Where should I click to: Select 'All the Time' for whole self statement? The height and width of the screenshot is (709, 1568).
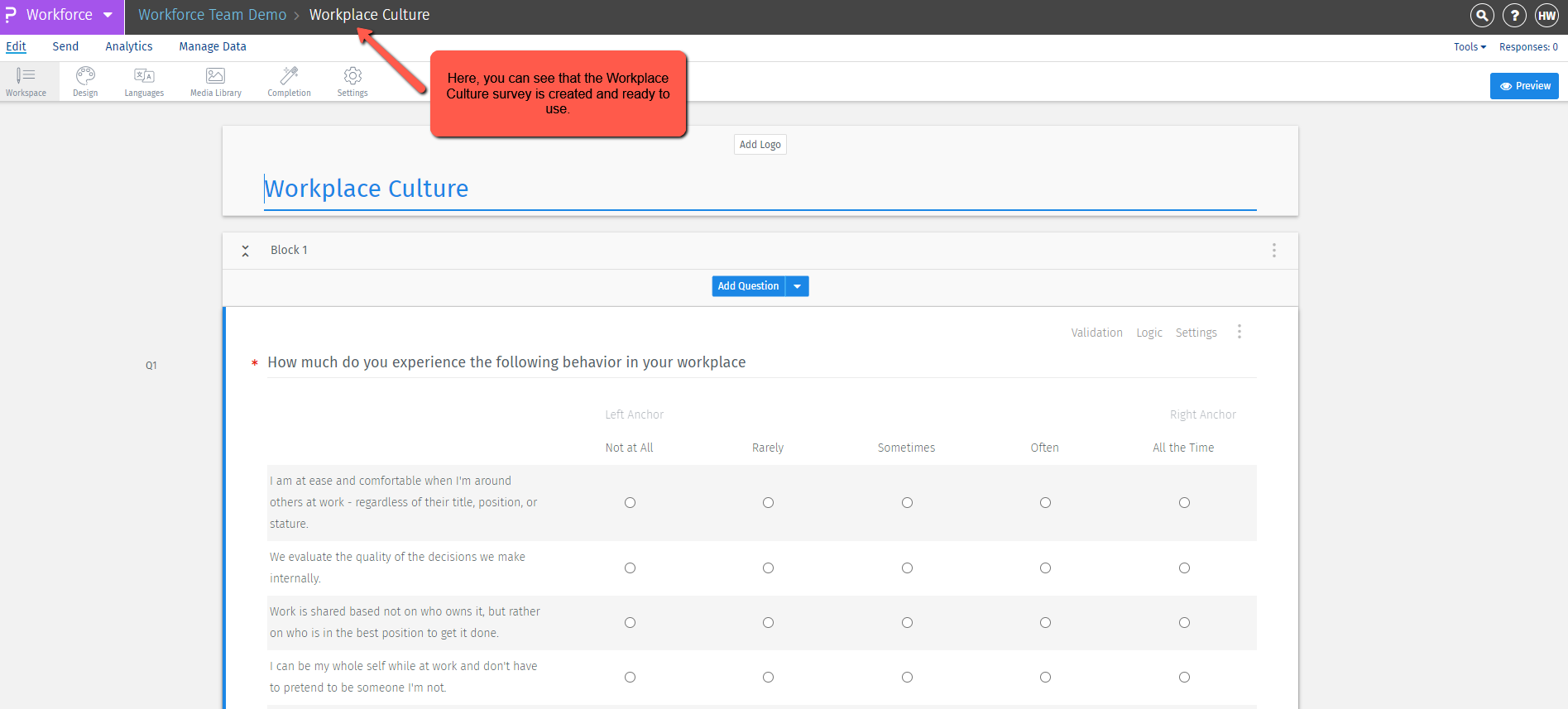click(1184, 677)
